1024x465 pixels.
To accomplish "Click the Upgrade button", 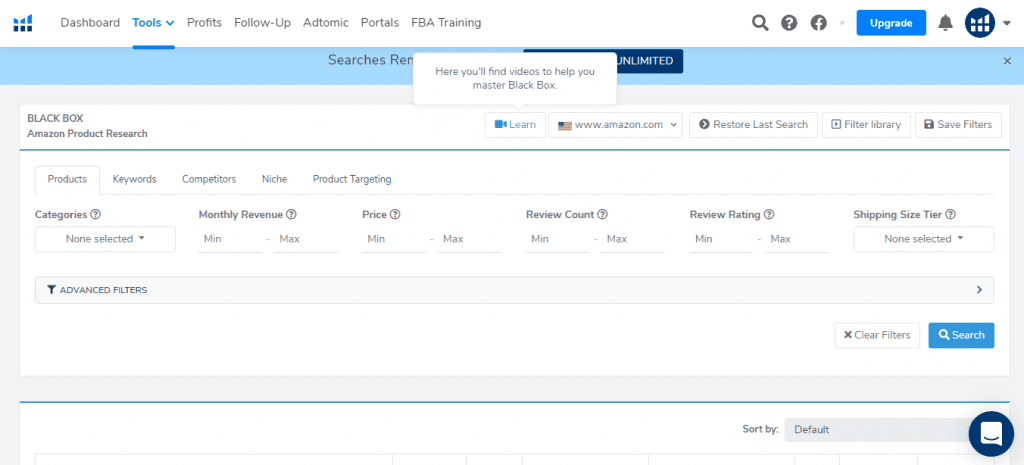I will click(x=891, y=23).
